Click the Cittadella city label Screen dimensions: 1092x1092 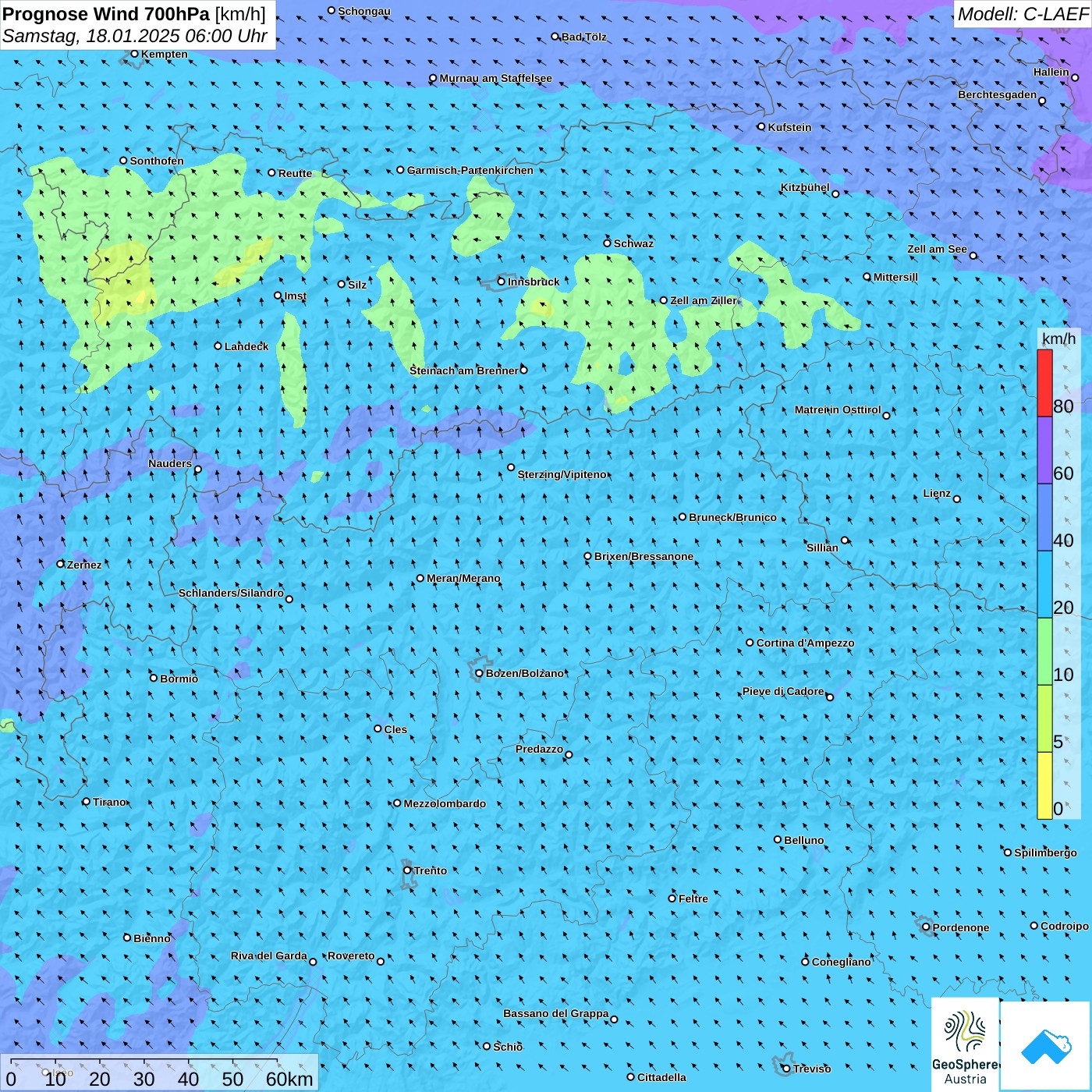(x=661, y=1077)
